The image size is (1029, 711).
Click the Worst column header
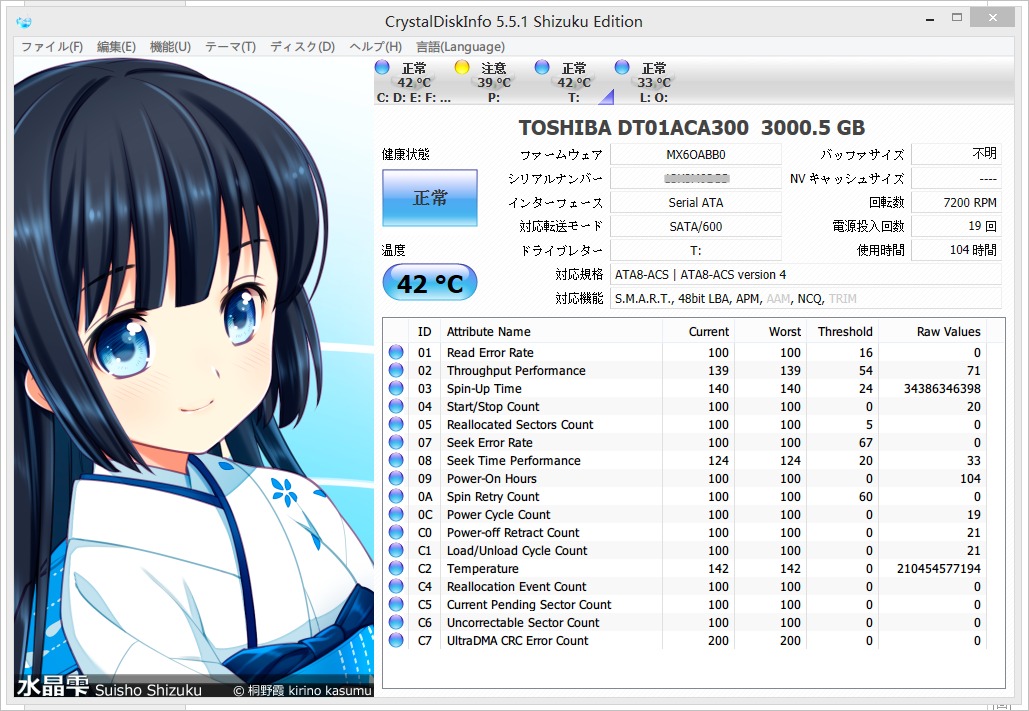click(x=770, y=332)
